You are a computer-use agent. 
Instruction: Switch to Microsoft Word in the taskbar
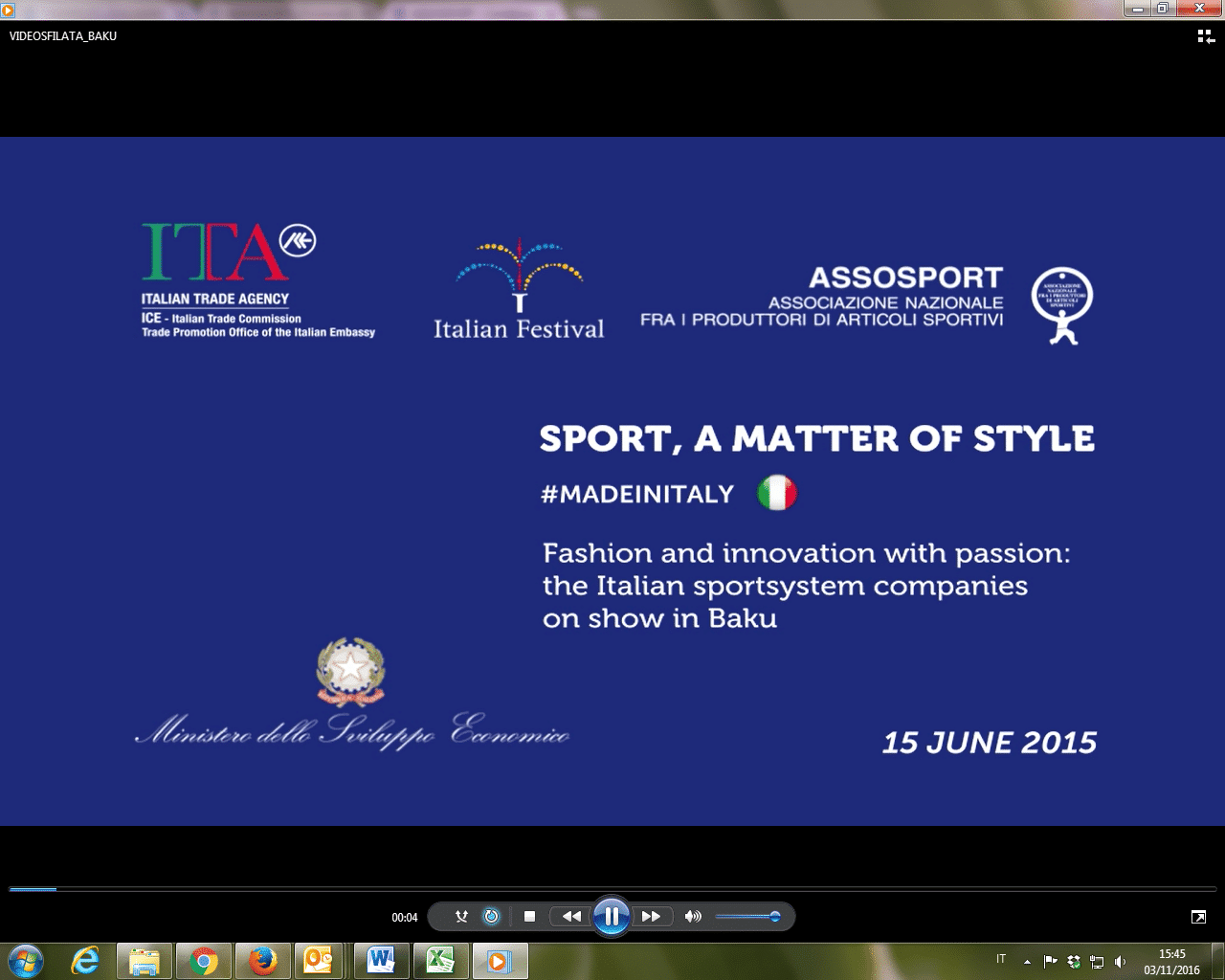[x=381, y=960]
